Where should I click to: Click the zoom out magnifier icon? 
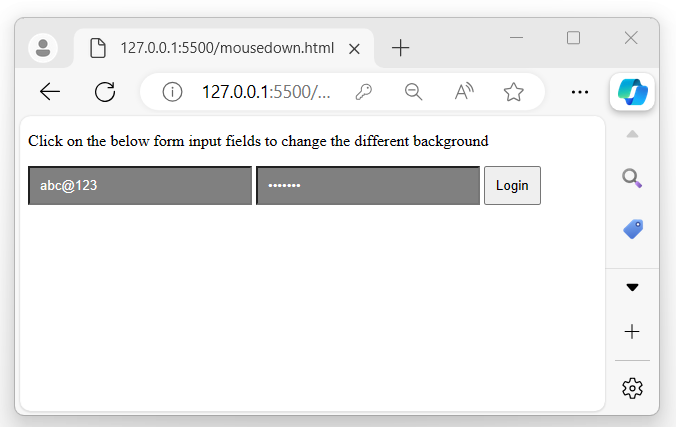(x=414, y=92)
